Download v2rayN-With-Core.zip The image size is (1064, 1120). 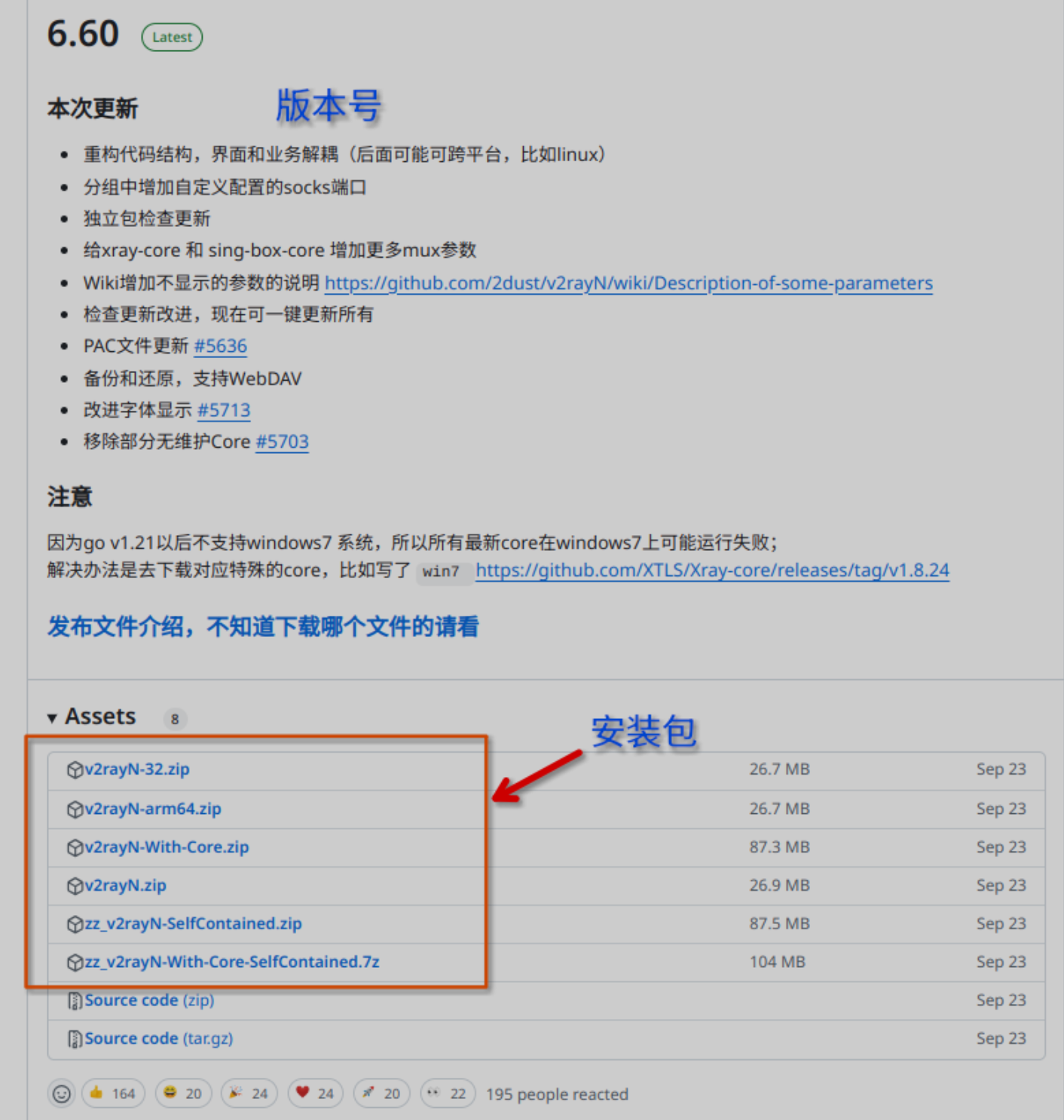167,847
